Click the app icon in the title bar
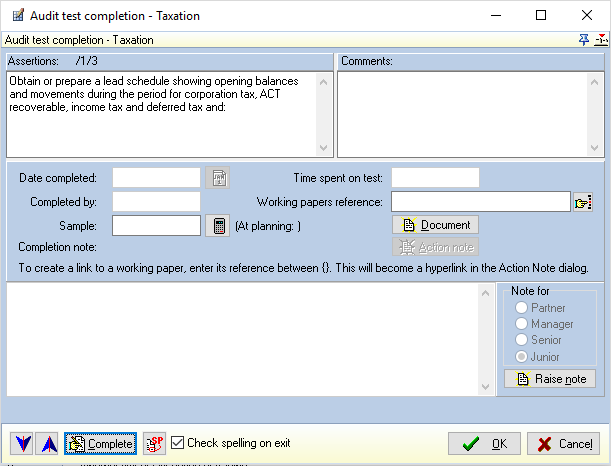Viewport: 611px width, 466px height. (x=18, y=16)
